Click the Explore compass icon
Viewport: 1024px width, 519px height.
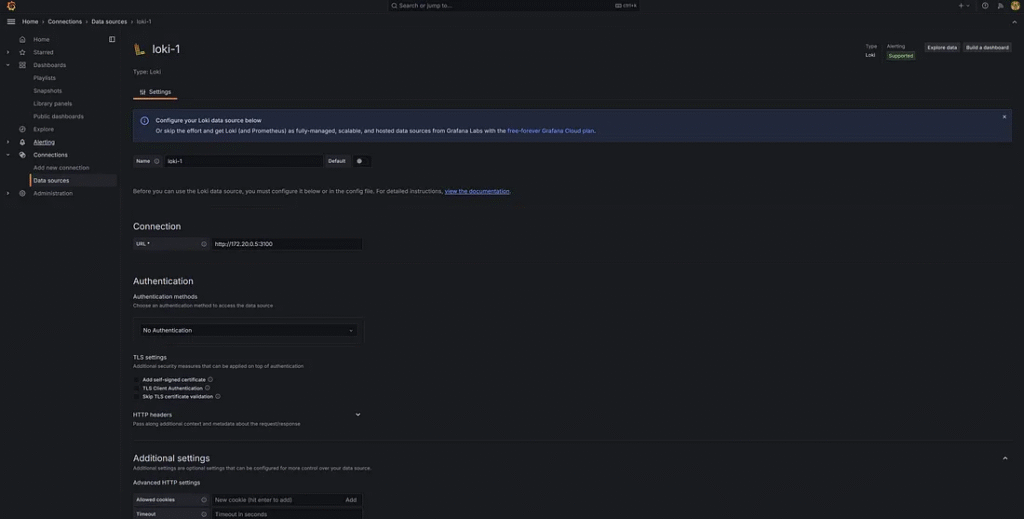(22, 129)
